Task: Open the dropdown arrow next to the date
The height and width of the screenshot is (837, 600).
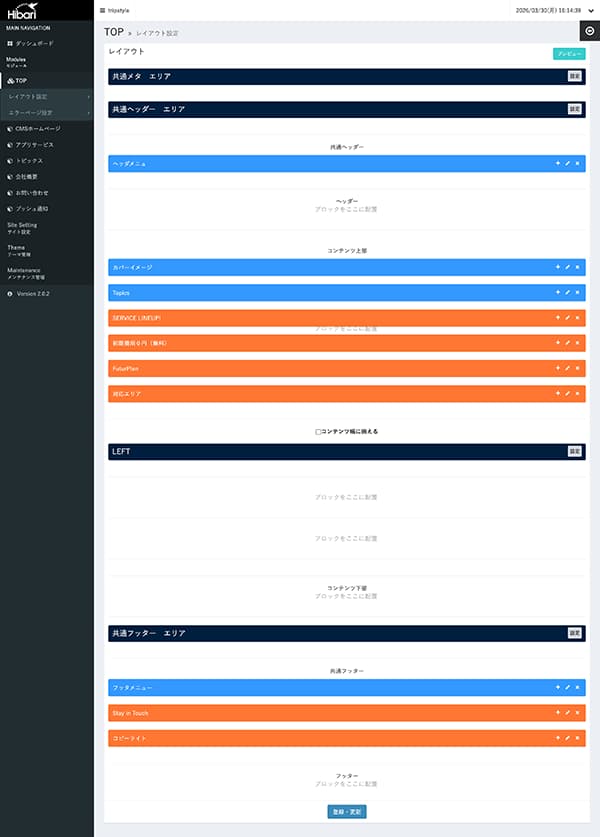Action: [x=590, y=10]
